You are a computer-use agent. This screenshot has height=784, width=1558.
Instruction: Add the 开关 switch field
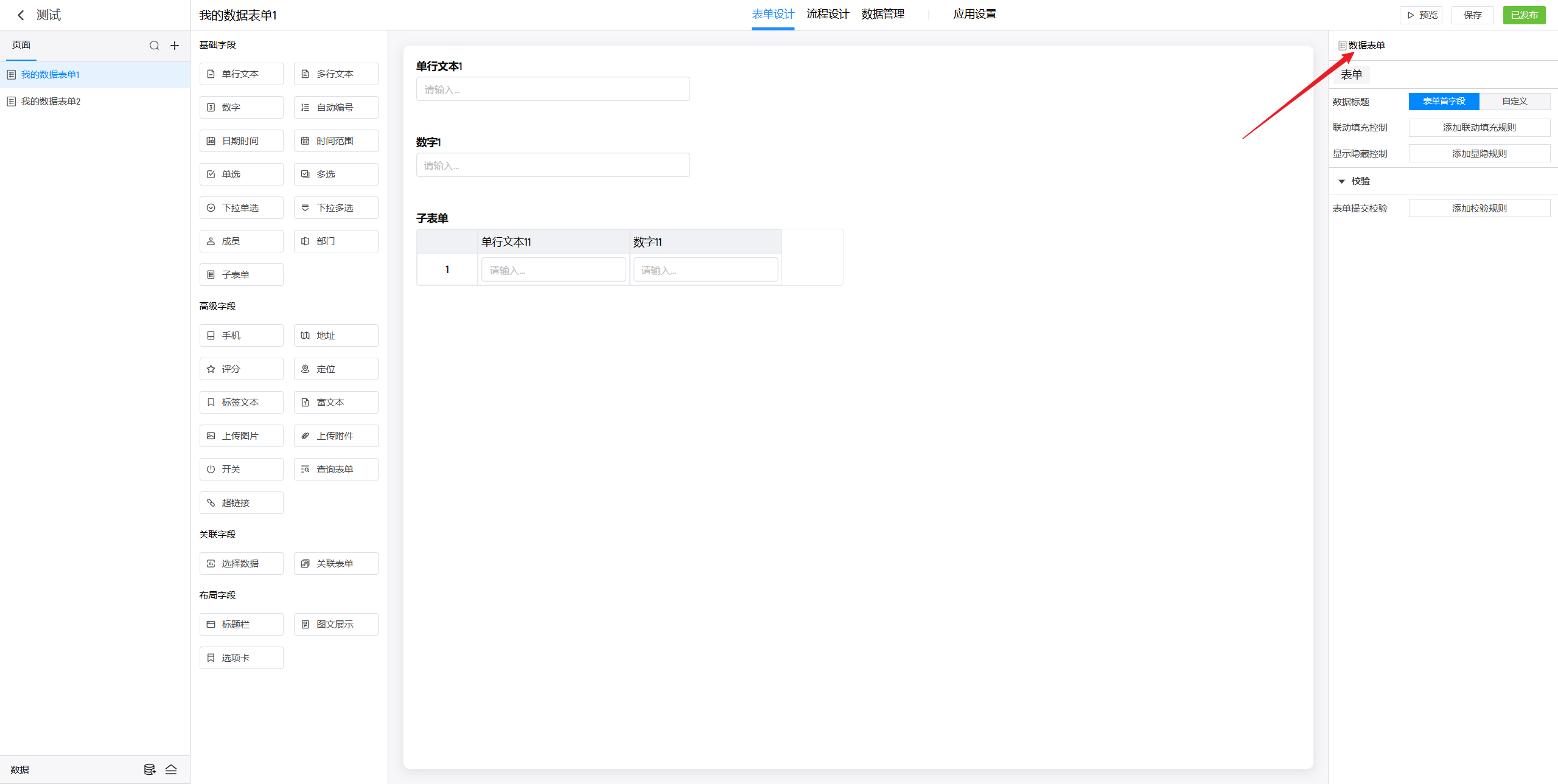[x=241, y=470]
